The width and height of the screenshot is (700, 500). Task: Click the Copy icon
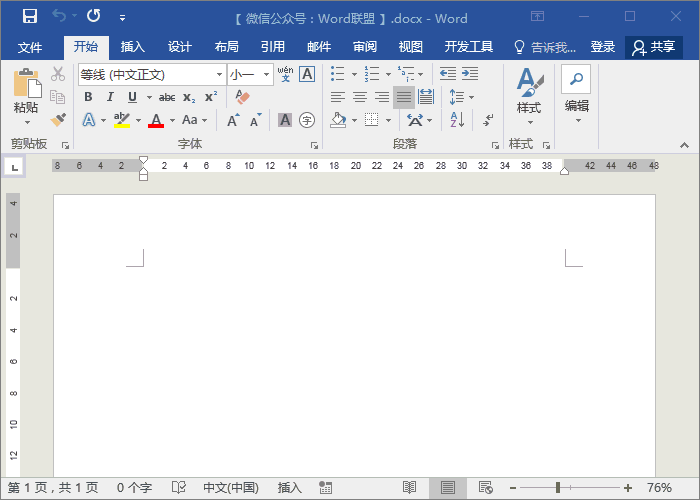pos(58,96)
